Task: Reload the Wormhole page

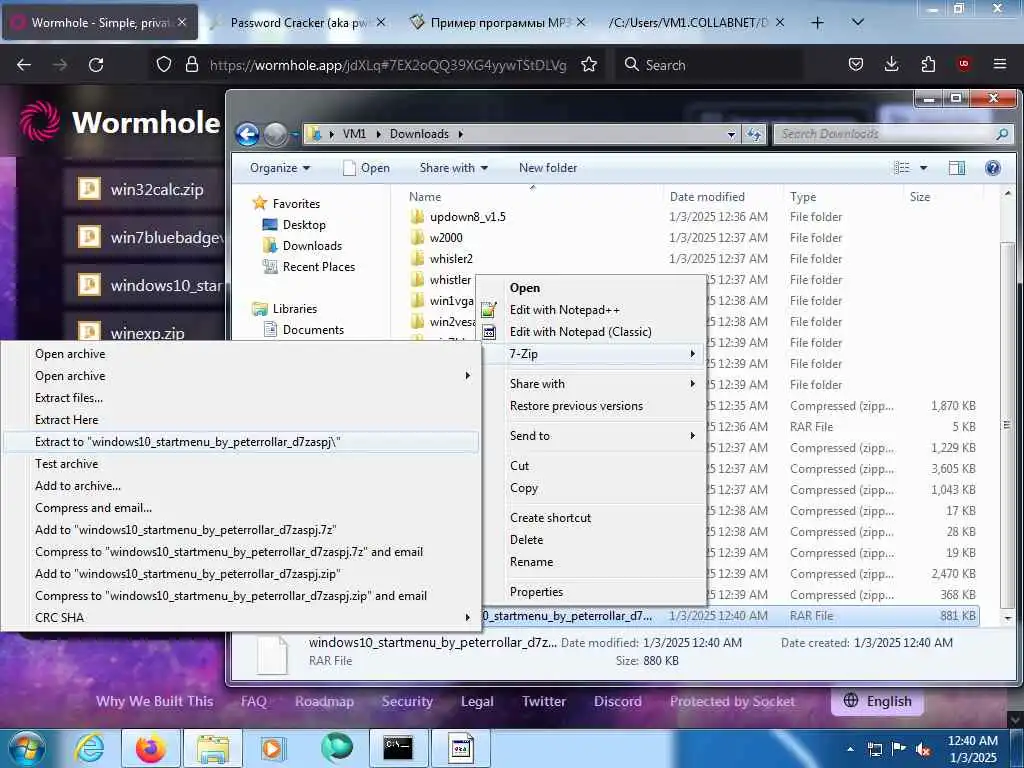Action: click(96, 65)
